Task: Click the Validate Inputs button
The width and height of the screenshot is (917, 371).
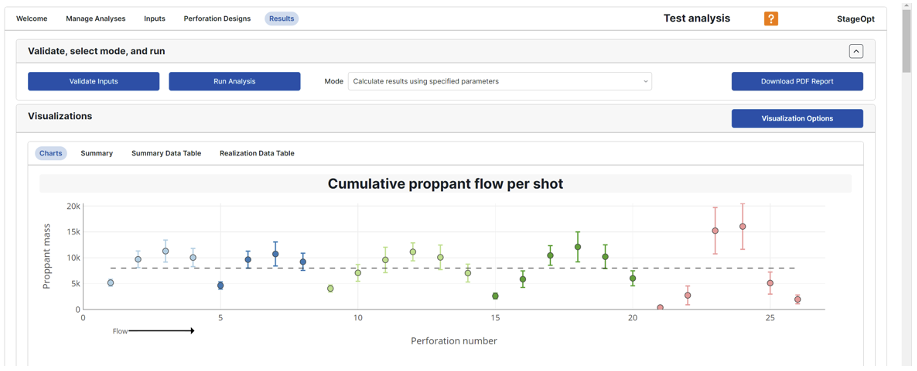Action: [94, 81]
